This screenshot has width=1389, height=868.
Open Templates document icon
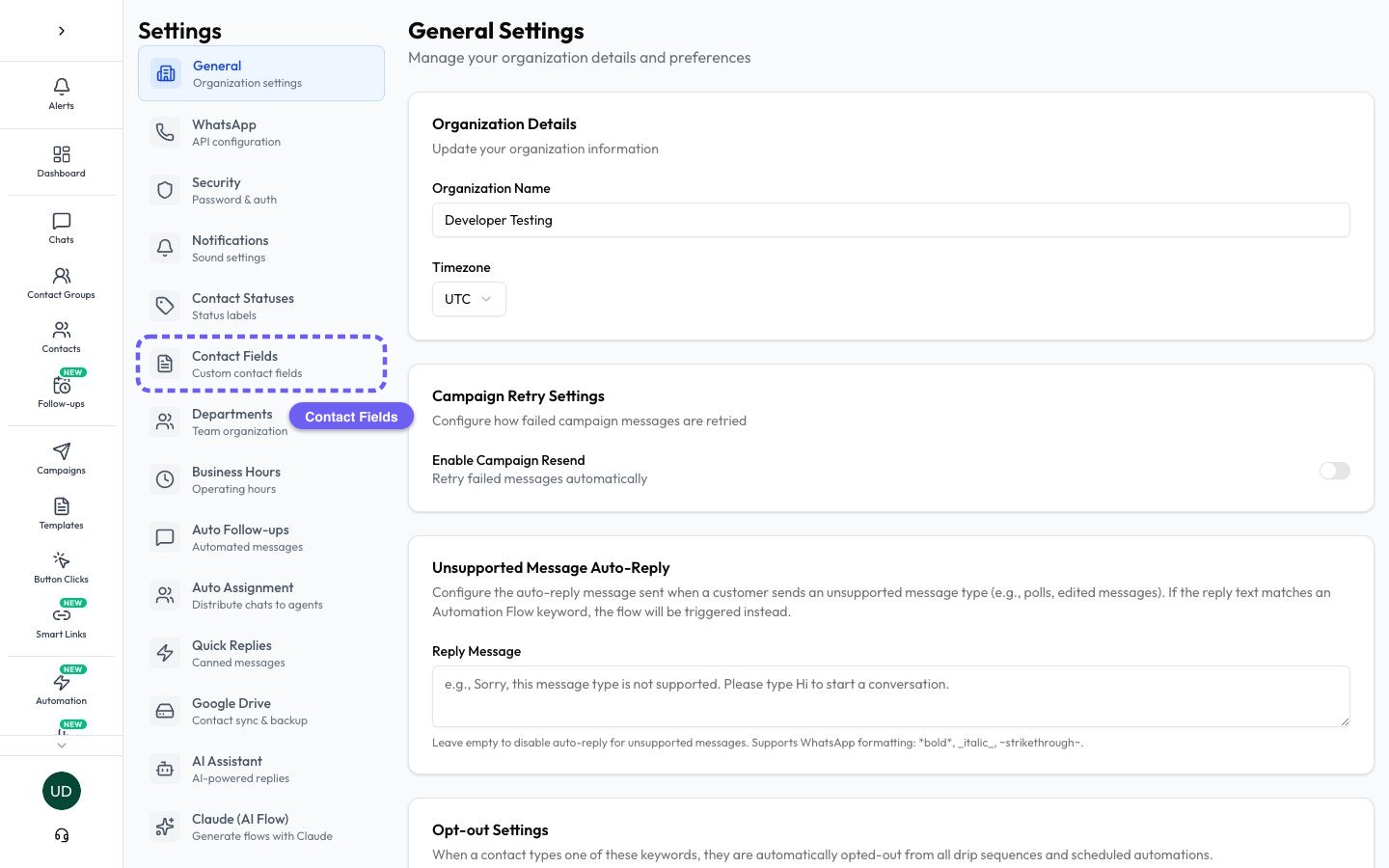pyautogui.click(x=62, y=506)
